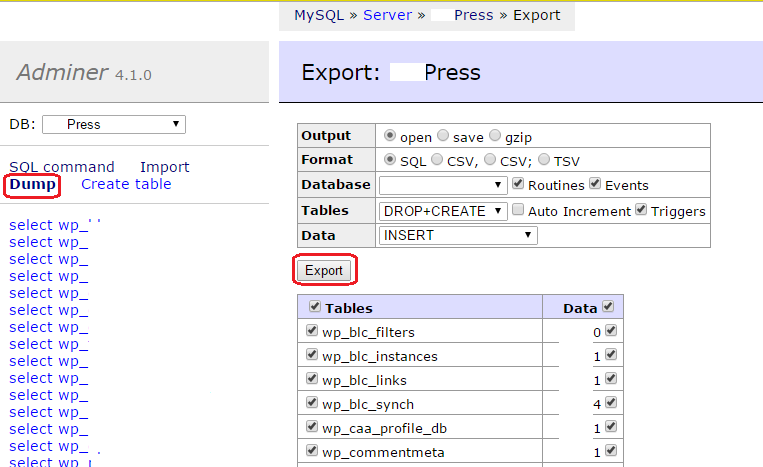Open SQL command page

(62, 167)
